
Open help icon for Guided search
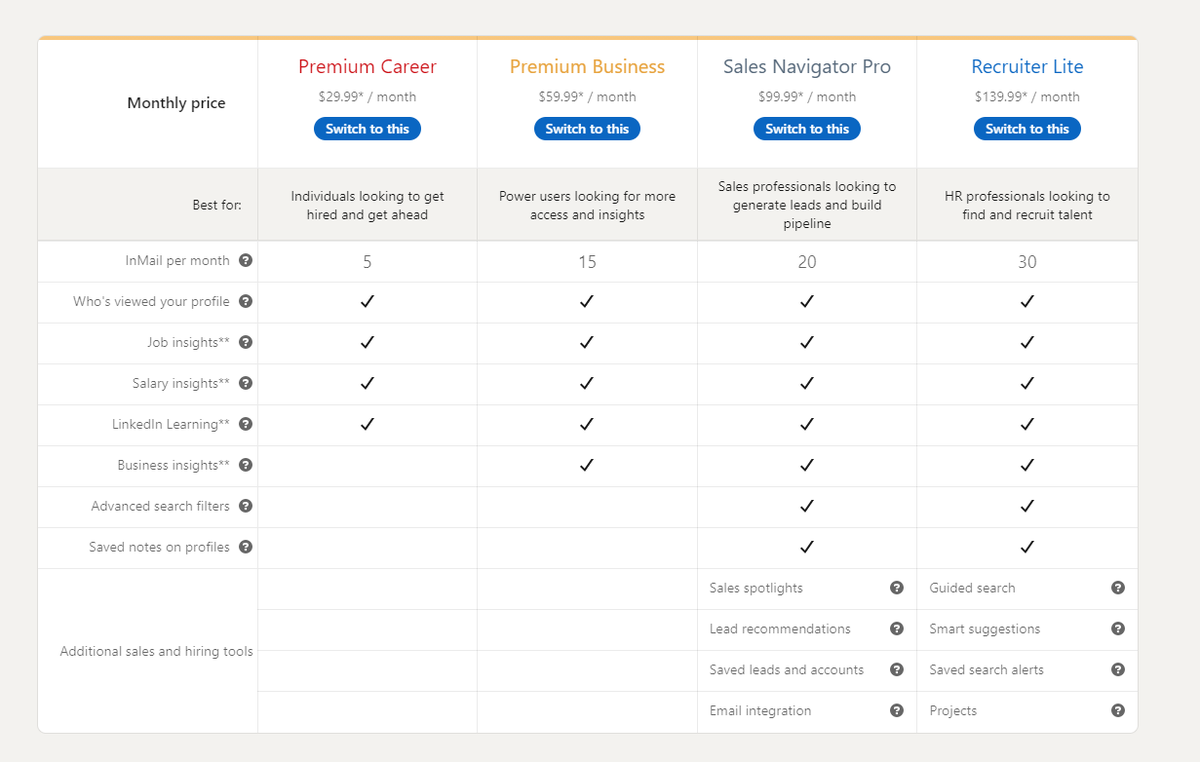pos(1118,588)
